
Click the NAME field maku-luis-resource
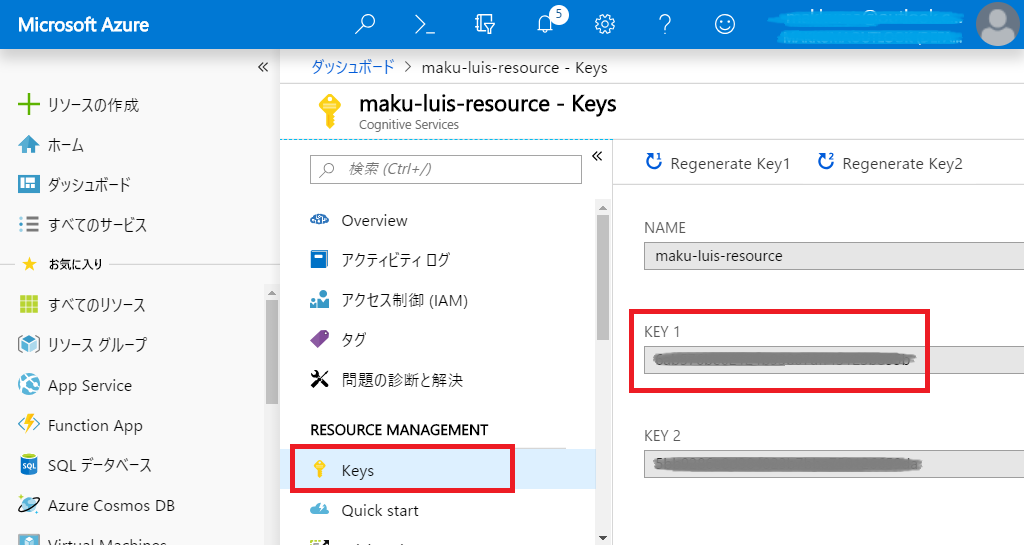pos(834,256)
